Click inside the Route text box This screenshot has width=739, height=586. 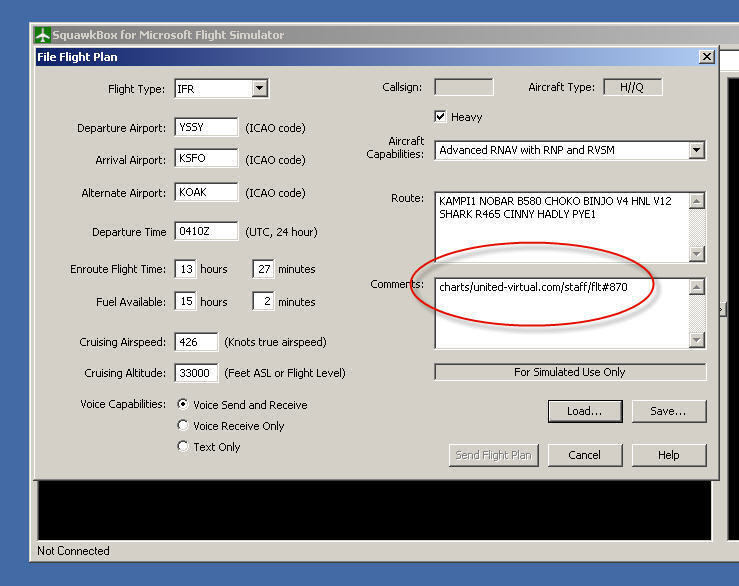pos(562,227)
